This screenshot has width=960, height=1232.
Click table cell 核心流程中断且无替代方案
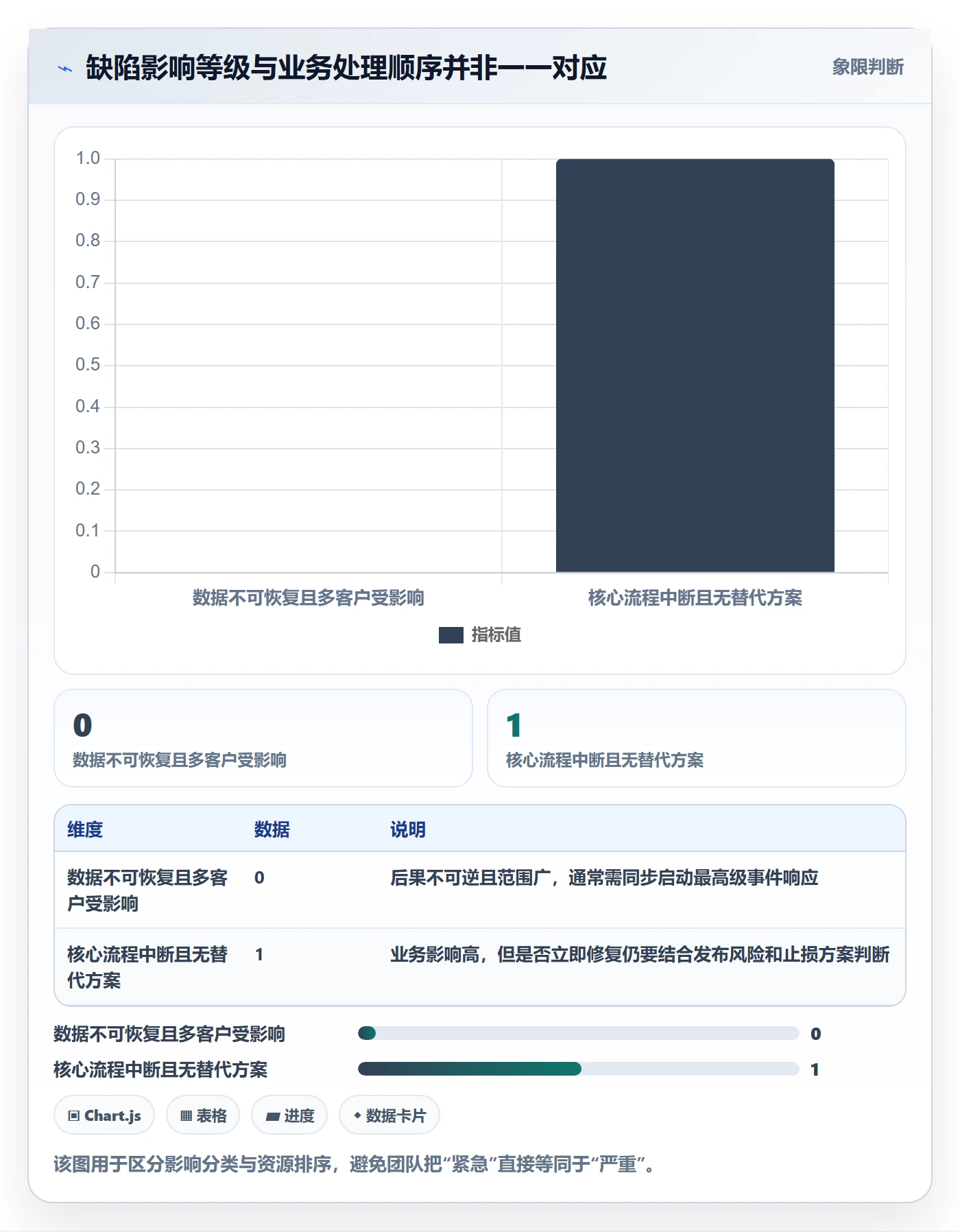tap(147, 967)
